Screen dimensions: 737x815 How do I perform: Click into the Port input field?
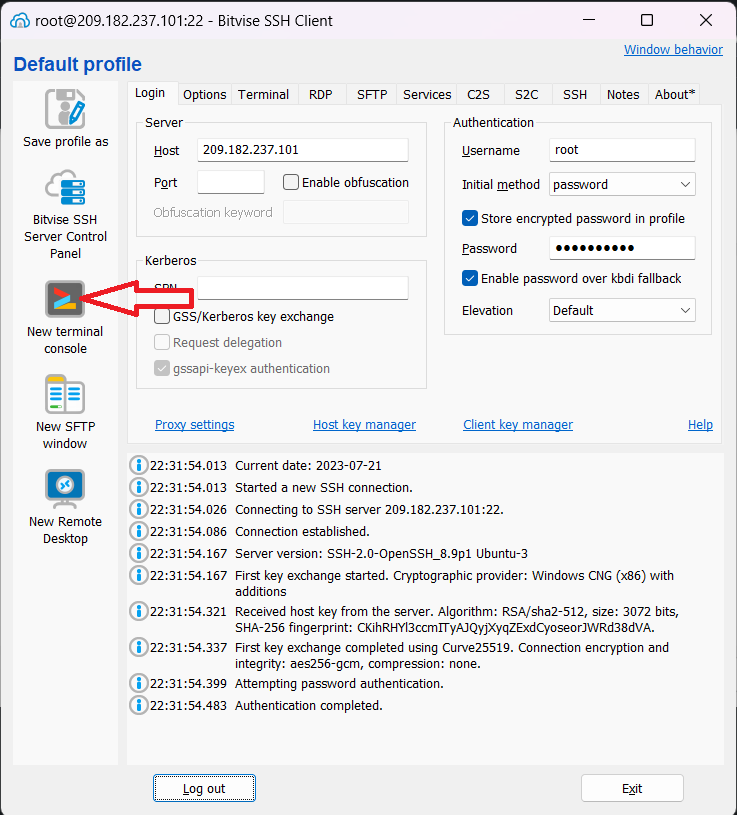click(231, 183)
